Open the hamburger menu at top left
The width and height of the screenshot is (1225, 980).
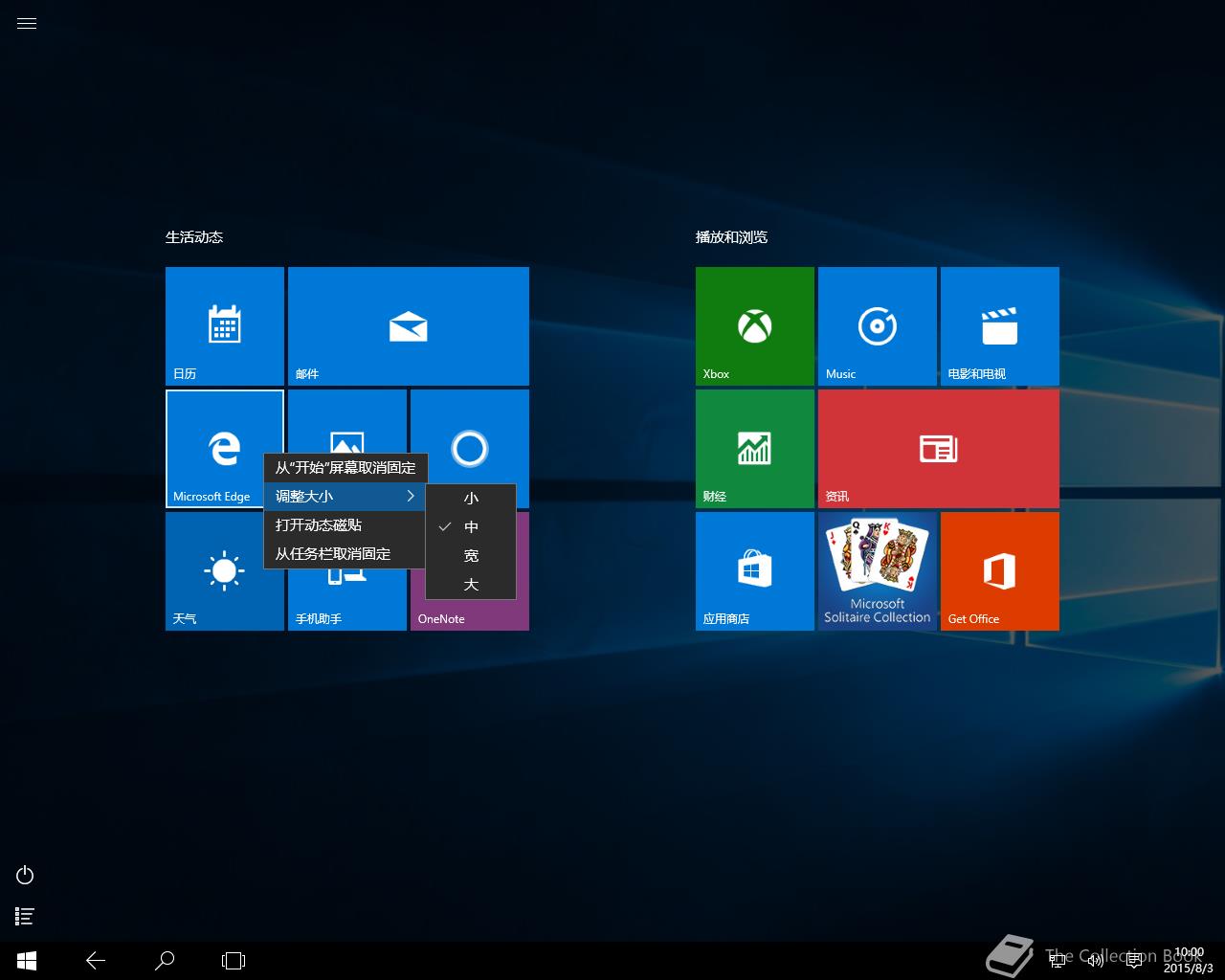pyautogui.click(x=27, y=24)
